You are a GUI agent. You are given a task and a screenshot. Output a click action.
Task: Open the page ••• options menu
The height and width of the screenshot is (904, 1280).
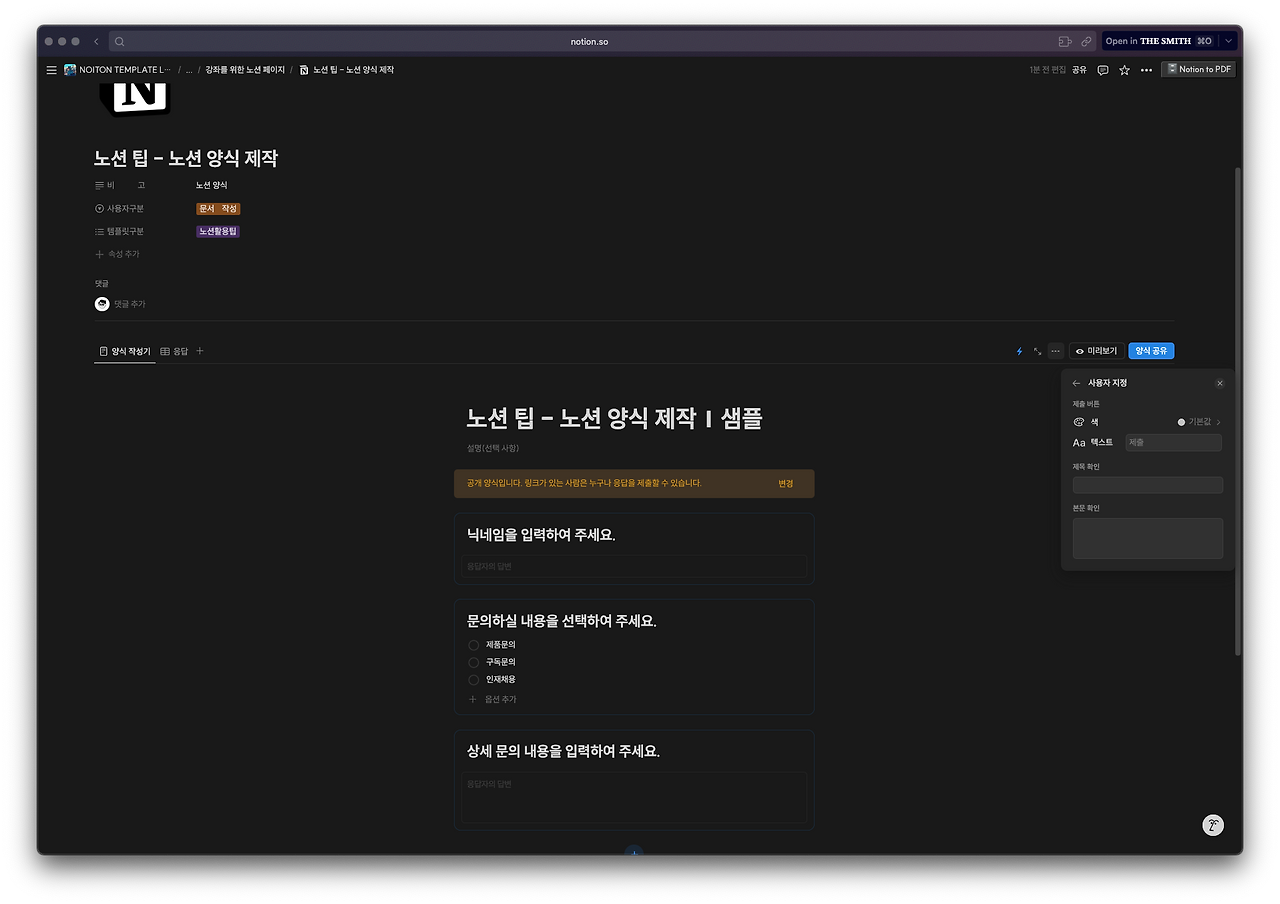1146,69
